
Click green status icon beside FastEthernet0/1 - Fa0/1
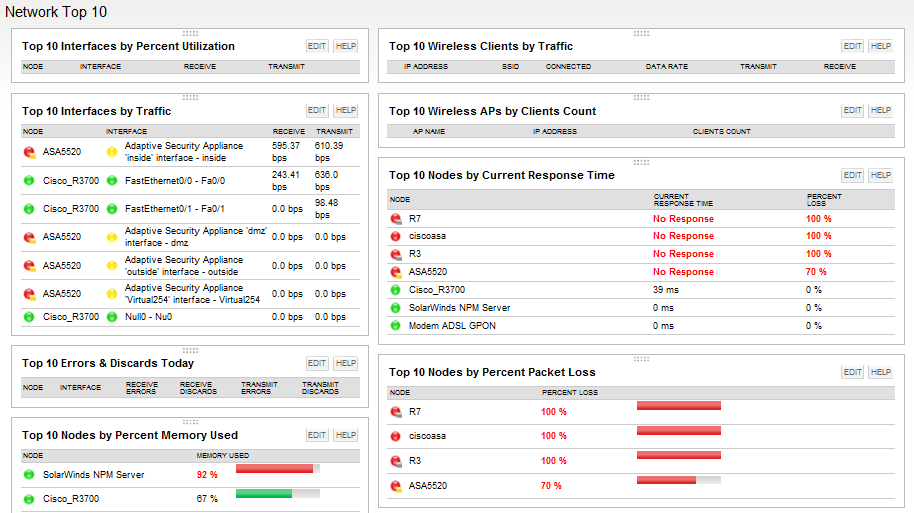112,209
